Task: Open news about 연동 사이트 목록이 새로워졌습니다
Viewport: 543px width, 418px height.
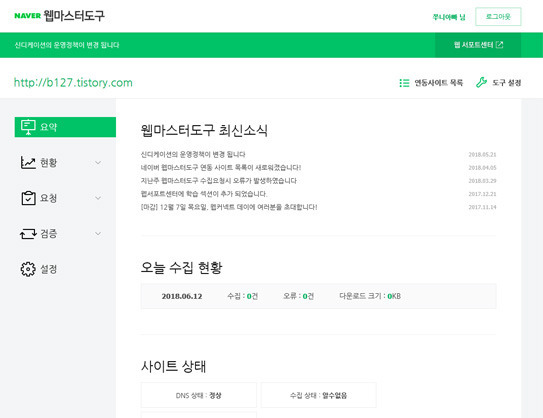Action: 221,168
